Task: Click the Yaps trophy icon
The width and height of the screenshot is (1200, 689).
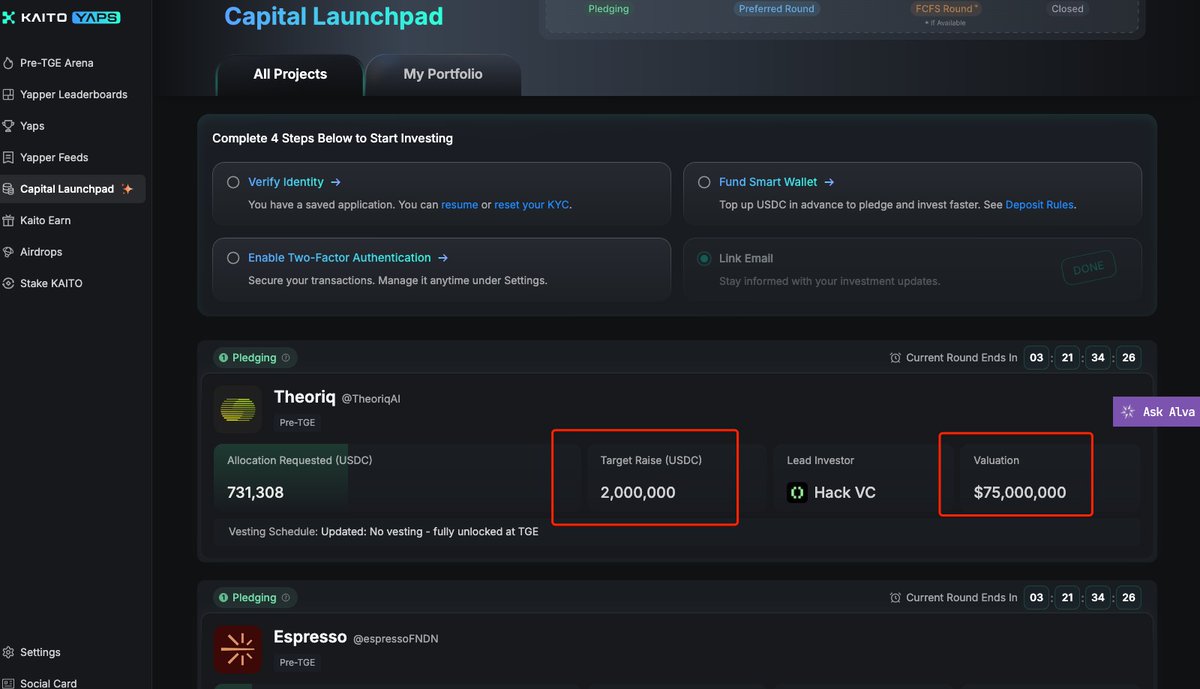Action: 9,126
